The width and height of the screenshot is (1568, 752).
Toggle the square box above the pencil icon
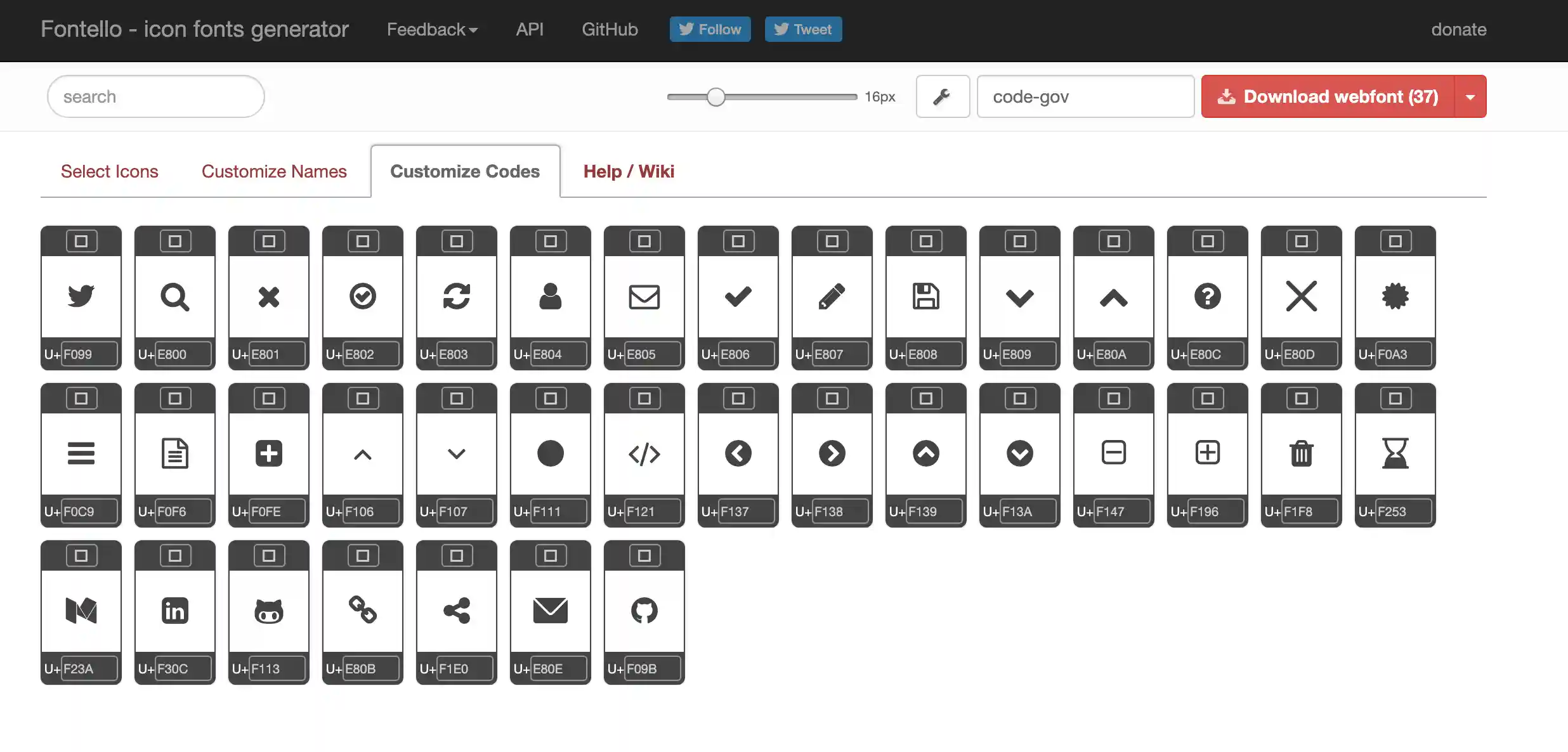[832, 241]
